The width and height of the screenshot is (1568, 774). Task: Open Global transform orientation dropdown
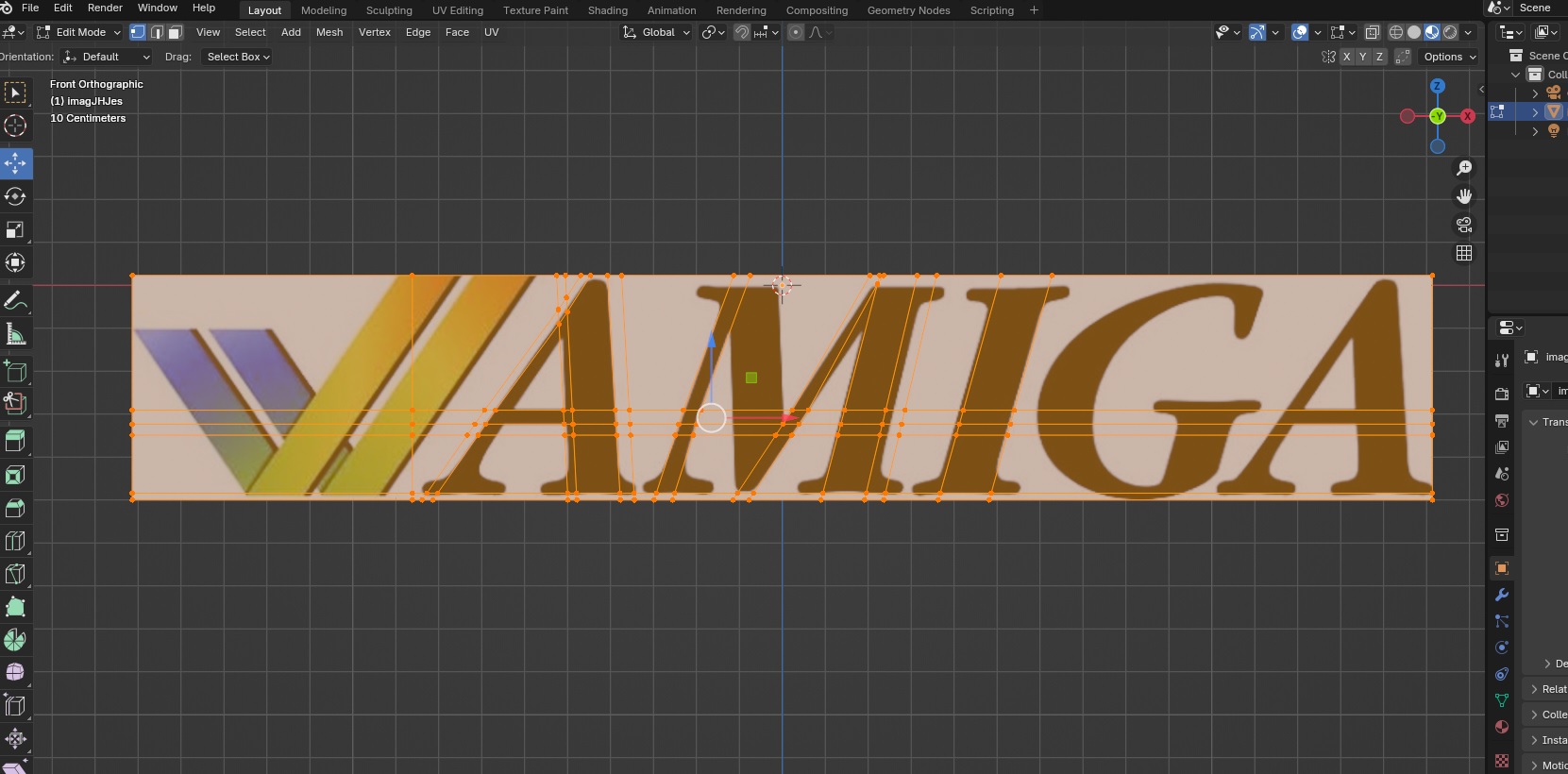tap(656, 32)
